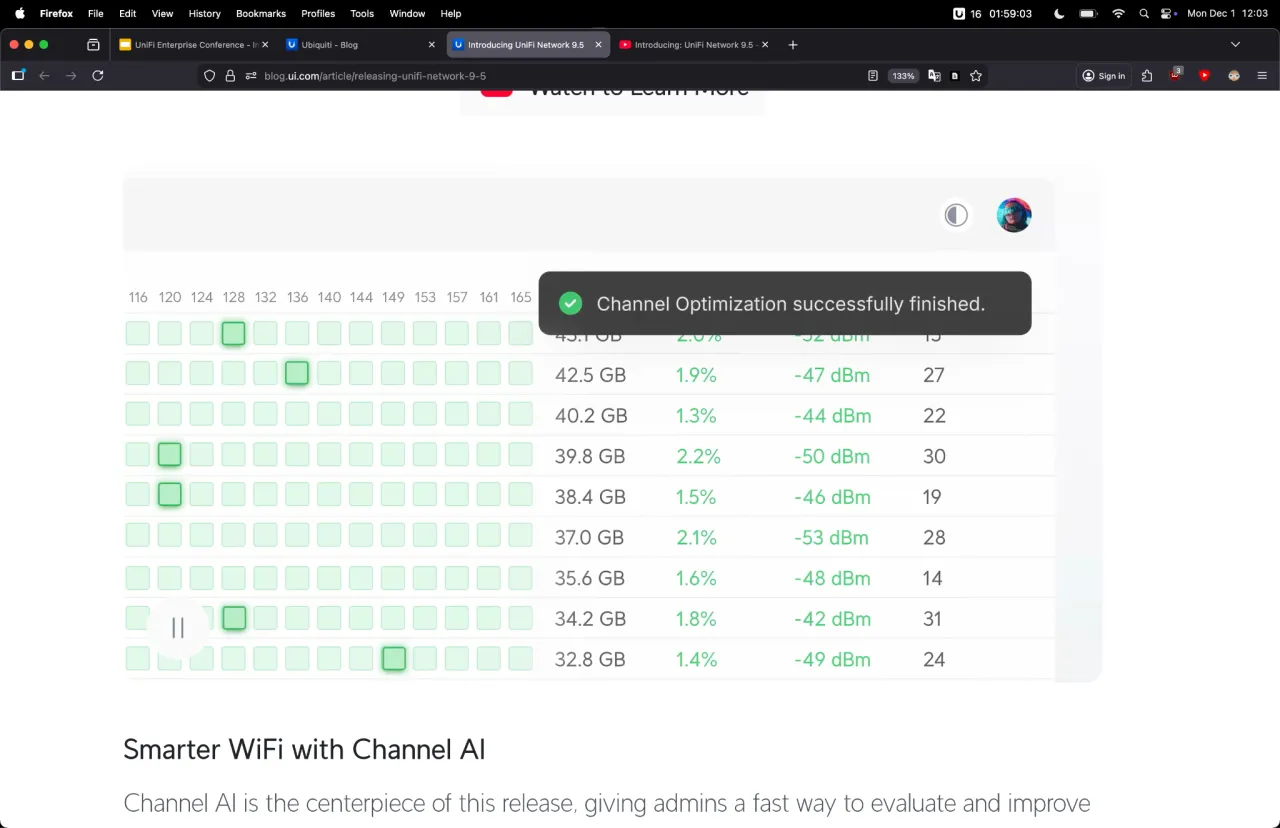
Task: Click the 133% zoom level indicator
Action: pyautogui.click(x=903, y=75)
